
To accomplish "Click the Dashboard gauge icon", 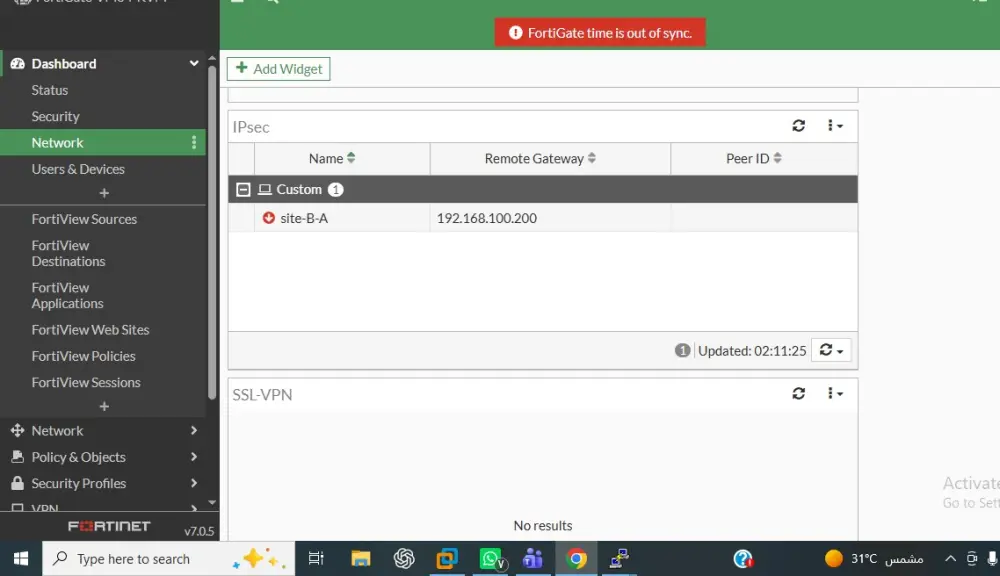I will pyautogui.click(x=17, y=63).
